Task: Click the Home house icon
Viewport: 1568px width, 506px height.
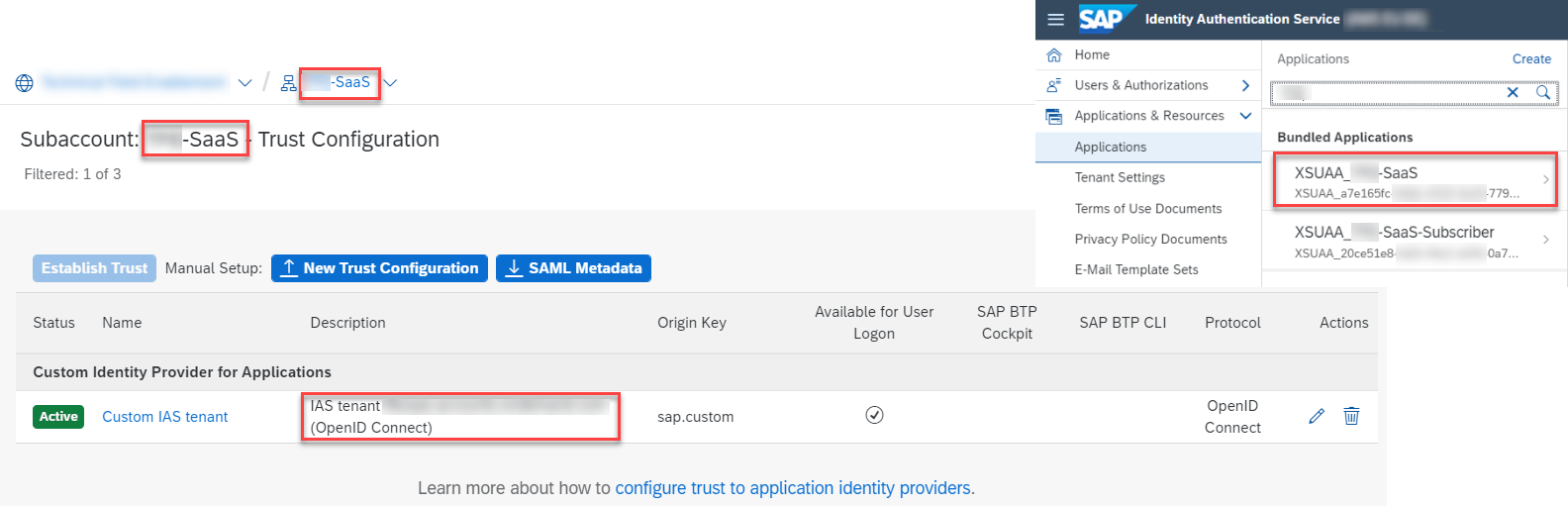Action: (x=1054, y=54)
